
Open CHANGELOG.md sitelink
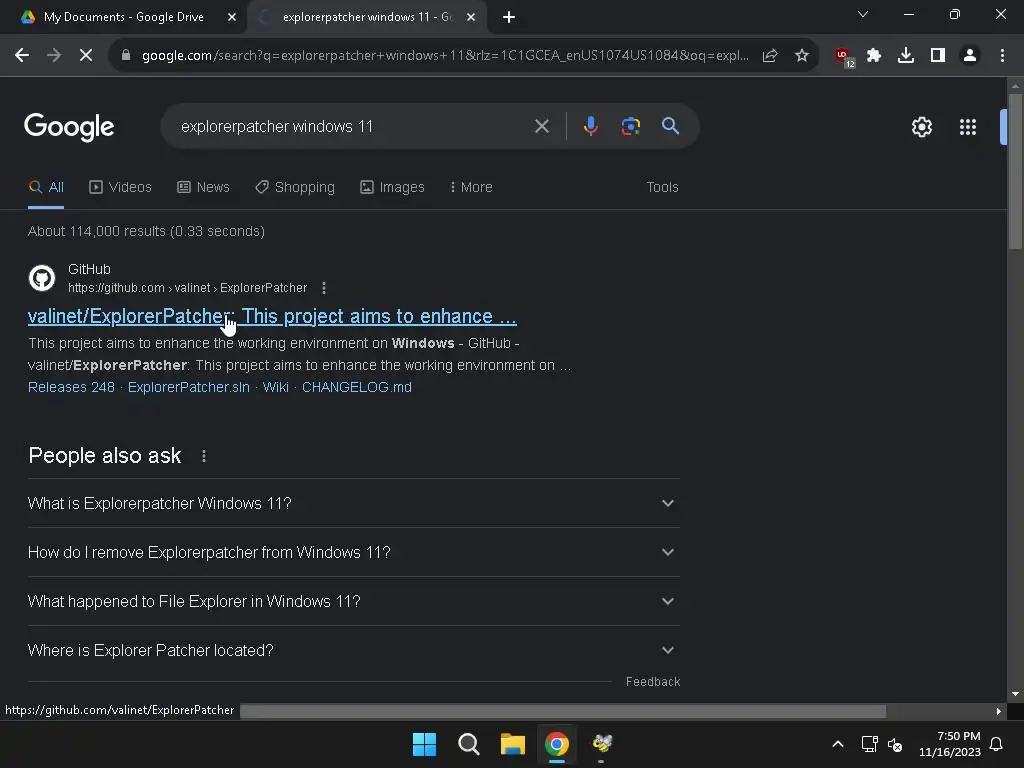[357, 387]
